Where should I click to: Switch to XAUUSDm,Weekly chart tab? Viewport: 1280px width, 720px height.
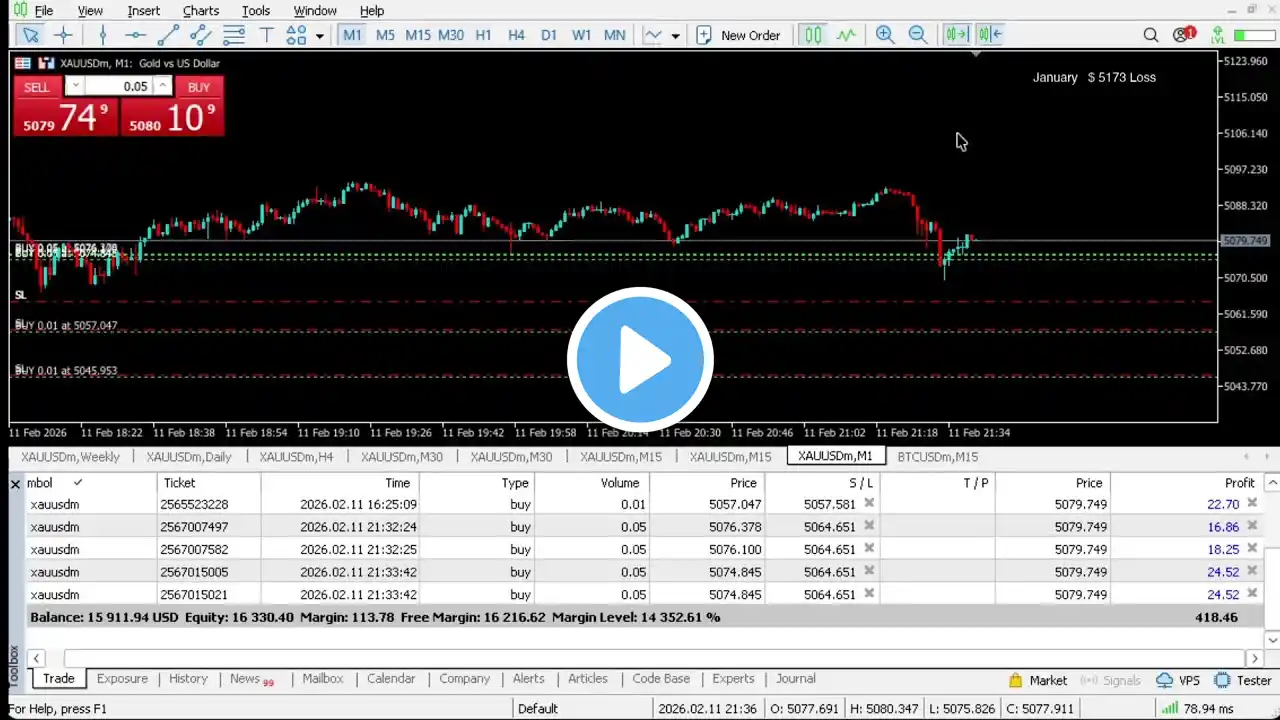[70, 457]
